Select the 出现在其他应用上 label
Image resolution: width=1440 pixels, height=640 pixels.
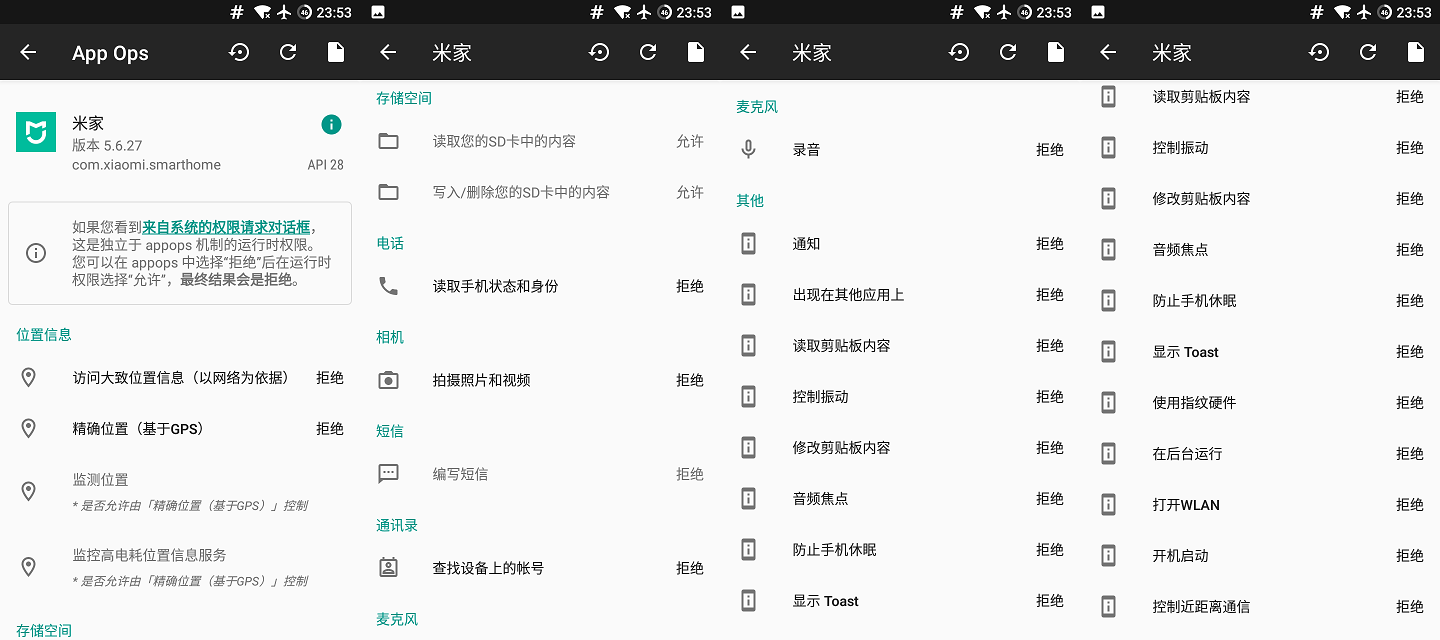pyautogui.click(x=848, y=294)
